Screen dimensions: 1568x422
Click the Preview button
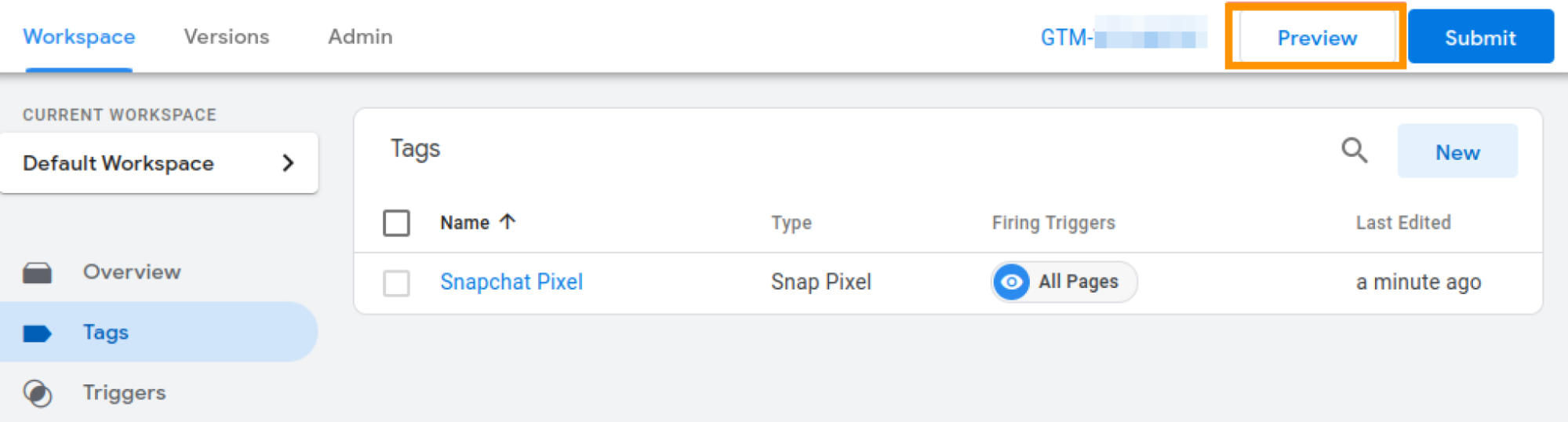coord(1316,38)
